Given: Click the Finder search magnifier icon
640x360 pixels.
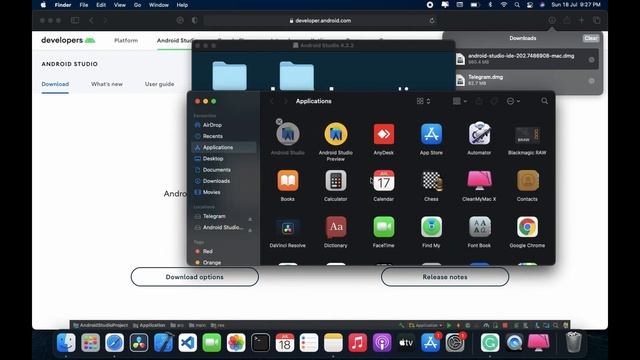Looking at the screenshot, I should pos(544,101).
